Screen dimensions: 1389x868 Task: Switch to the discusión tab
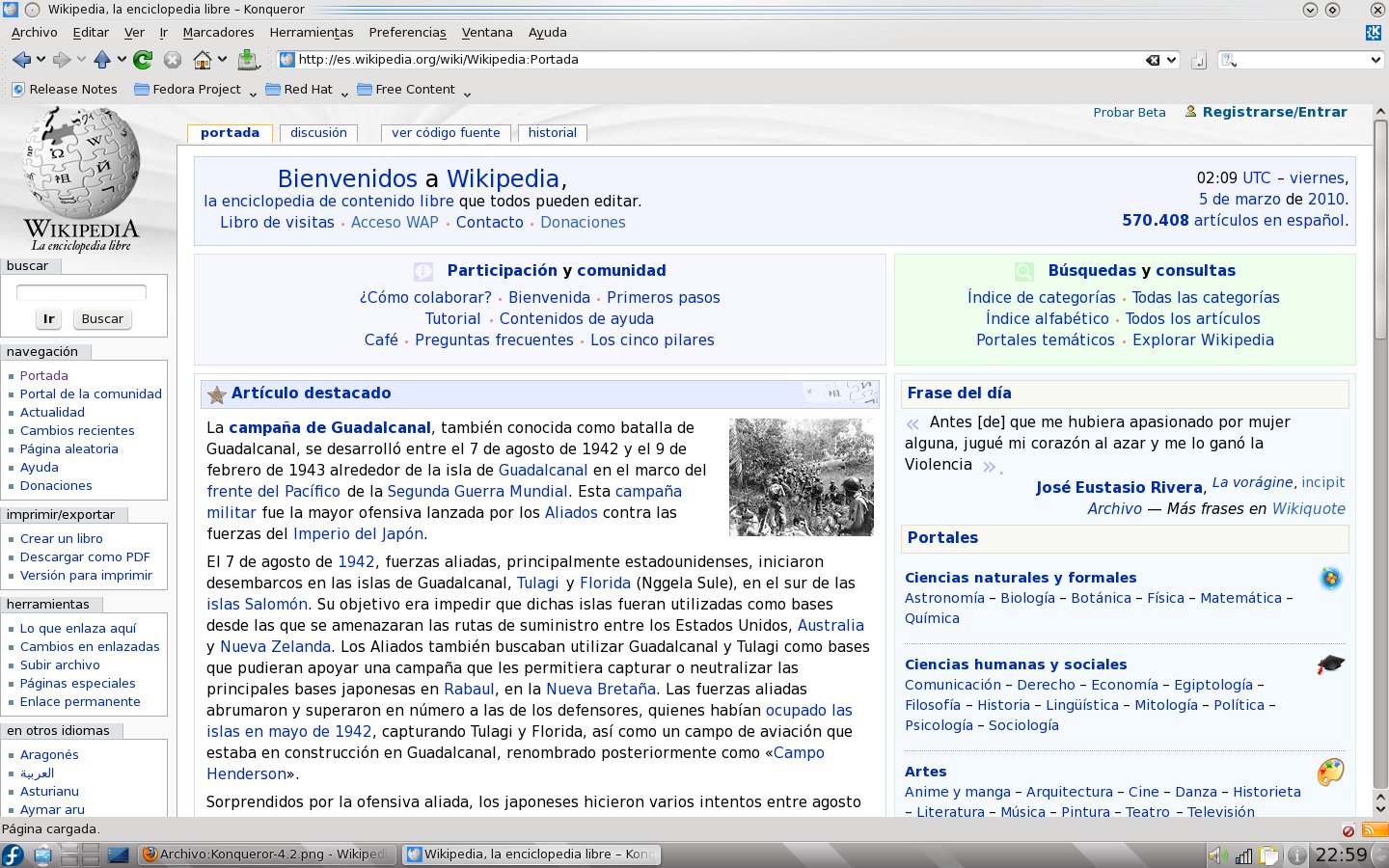pyautogui.click(x=318, y=133)
